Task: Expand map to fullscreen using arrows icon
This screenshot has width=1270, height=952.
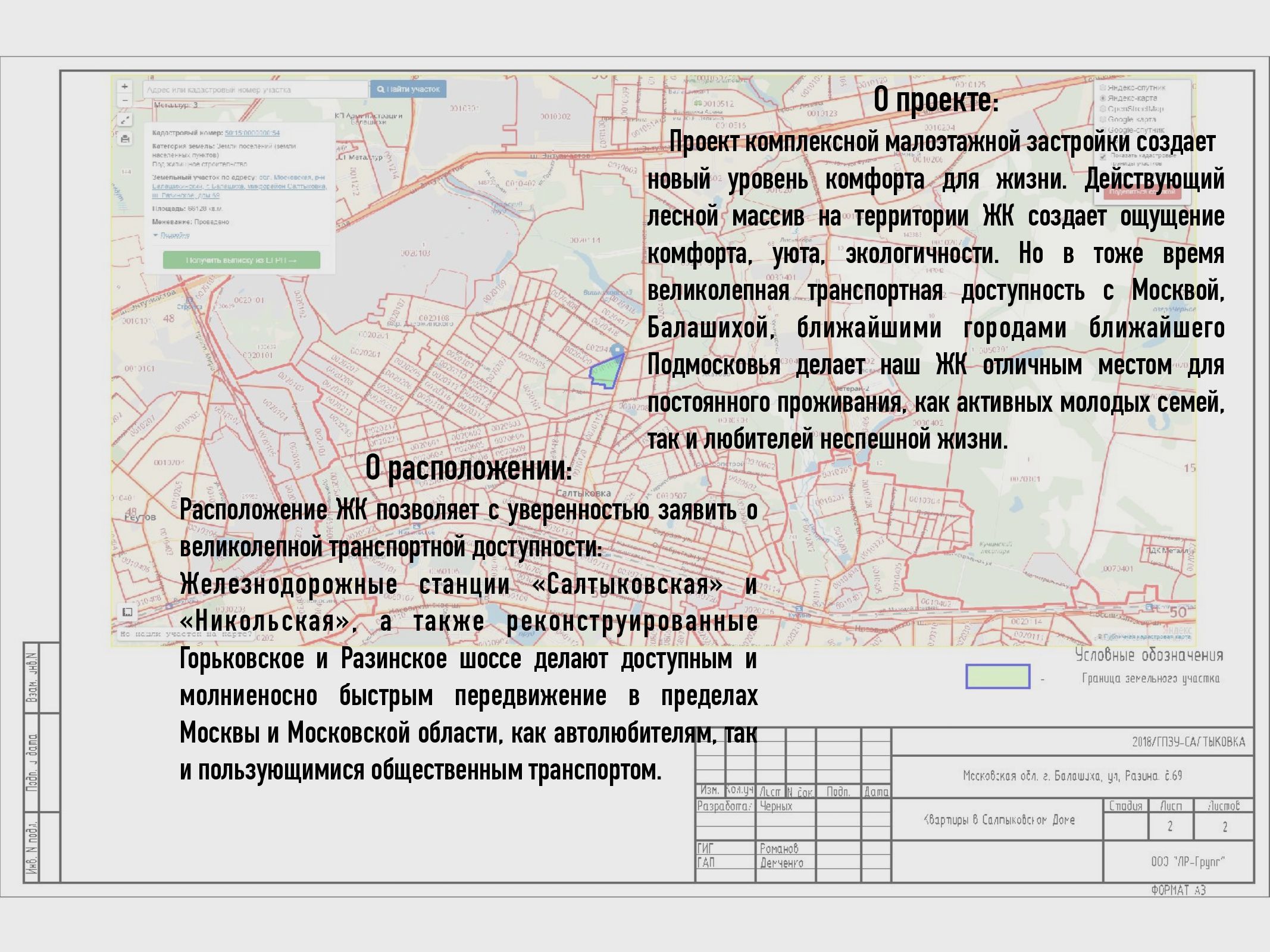Action: click(124, 120)
